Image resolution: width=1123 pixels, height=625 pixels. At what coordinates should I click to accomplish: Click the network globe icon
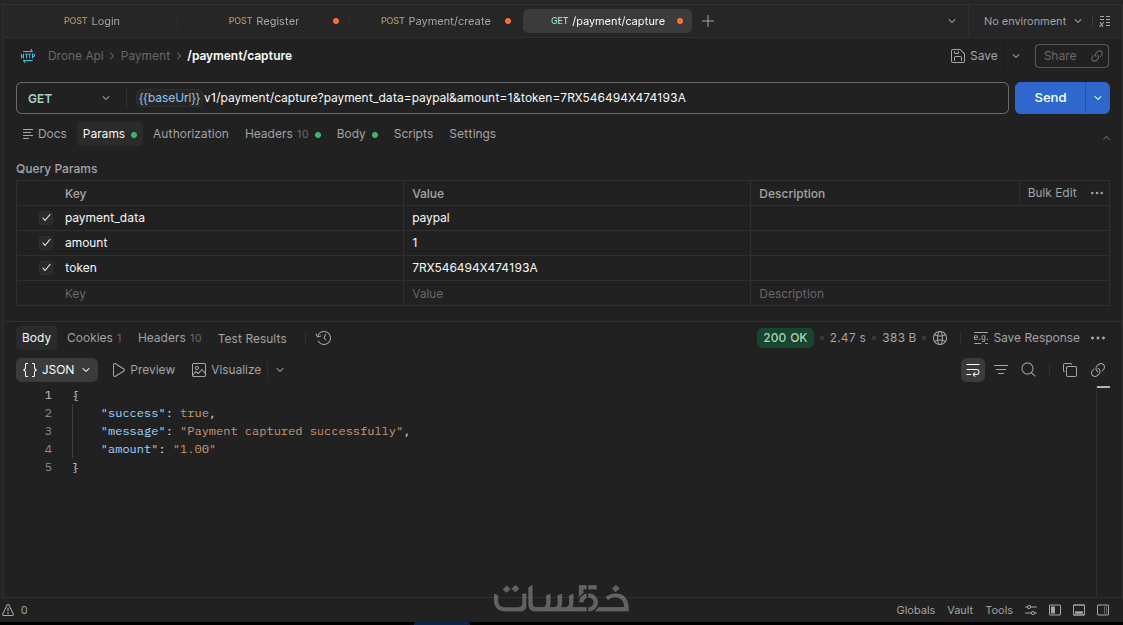(x=940, y=338)
